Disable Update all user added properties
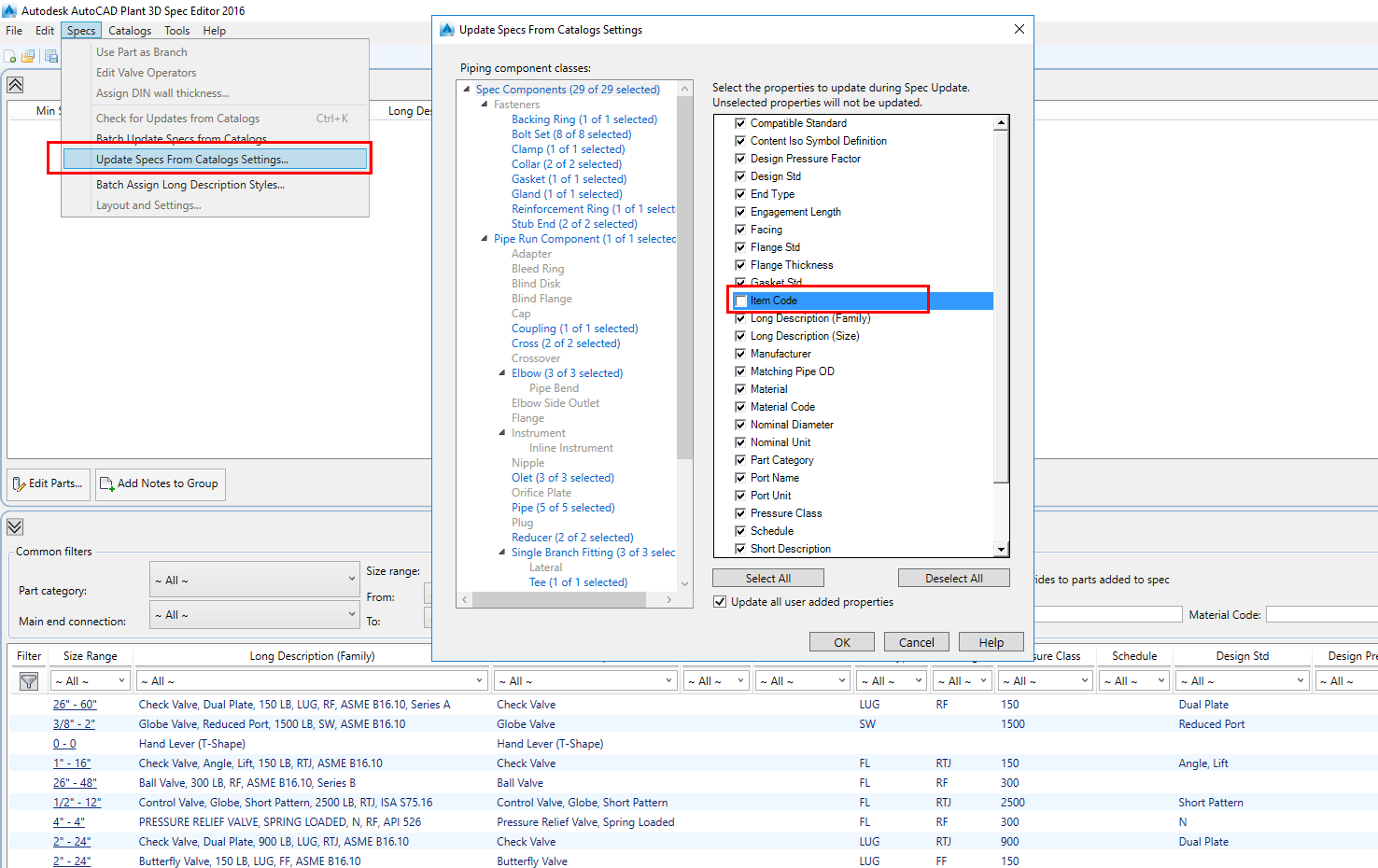The width and height of the screenshot is (1378, 868). [x=720, y=601]
